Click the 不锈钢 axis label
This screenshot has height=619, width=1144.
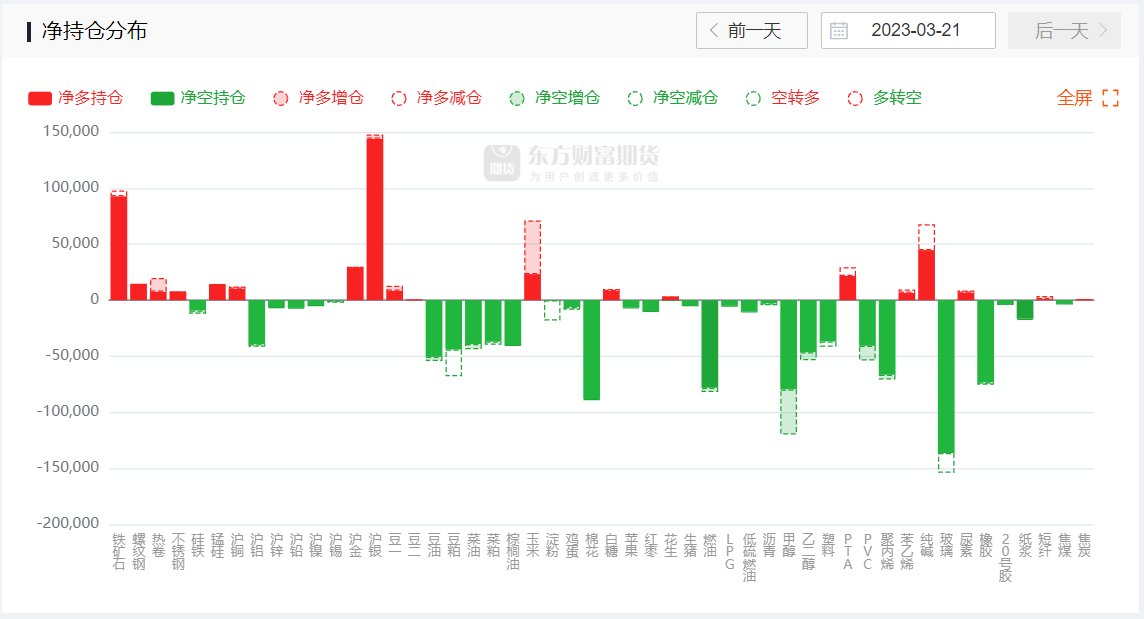click(177, 552)
